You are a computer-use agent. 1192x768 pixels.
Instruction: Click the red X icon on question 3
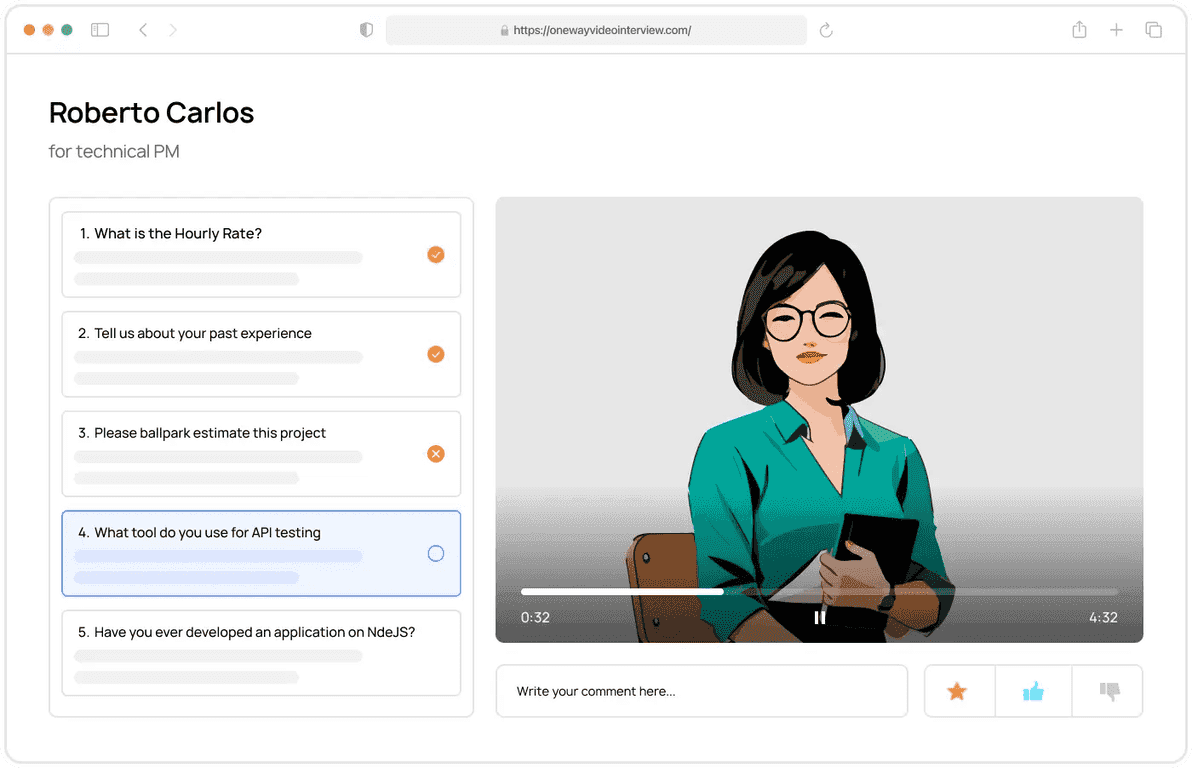coord(436,454)
